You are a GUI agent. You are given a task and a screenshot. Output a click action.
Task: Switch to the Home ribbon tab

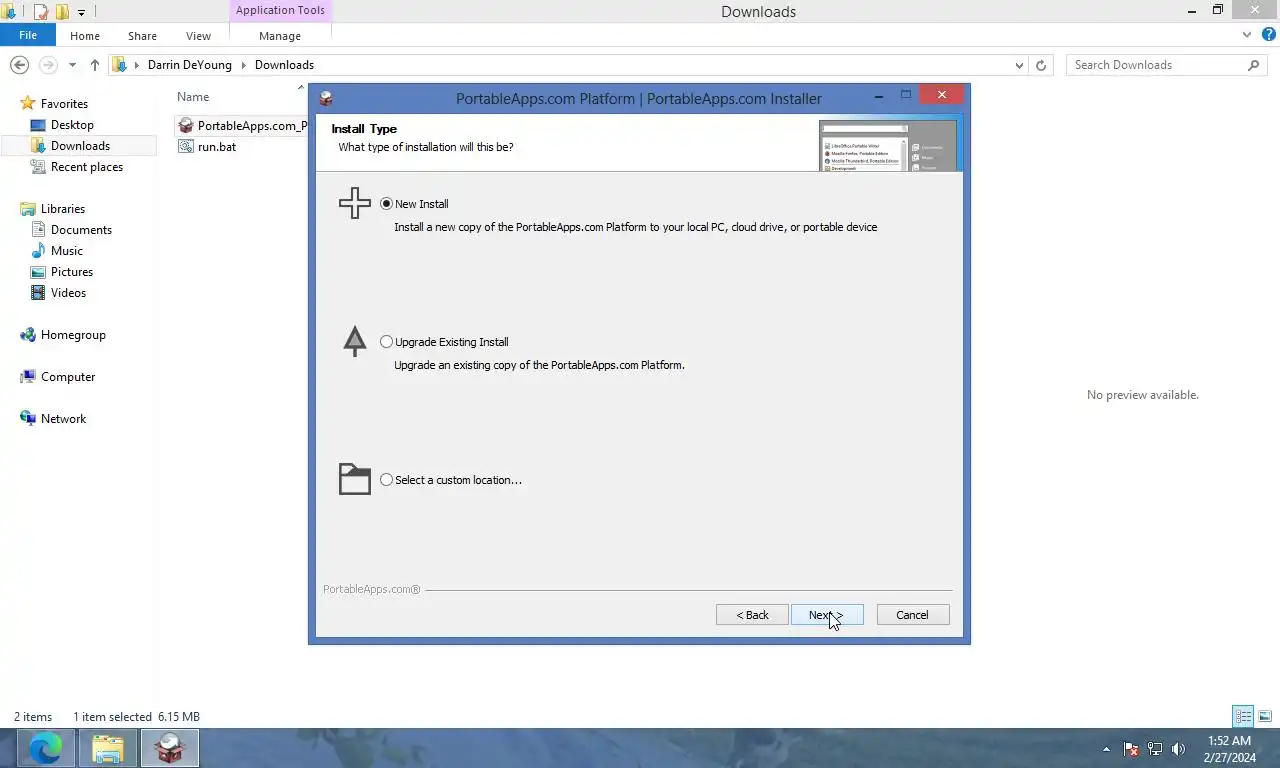pos(85,36)
